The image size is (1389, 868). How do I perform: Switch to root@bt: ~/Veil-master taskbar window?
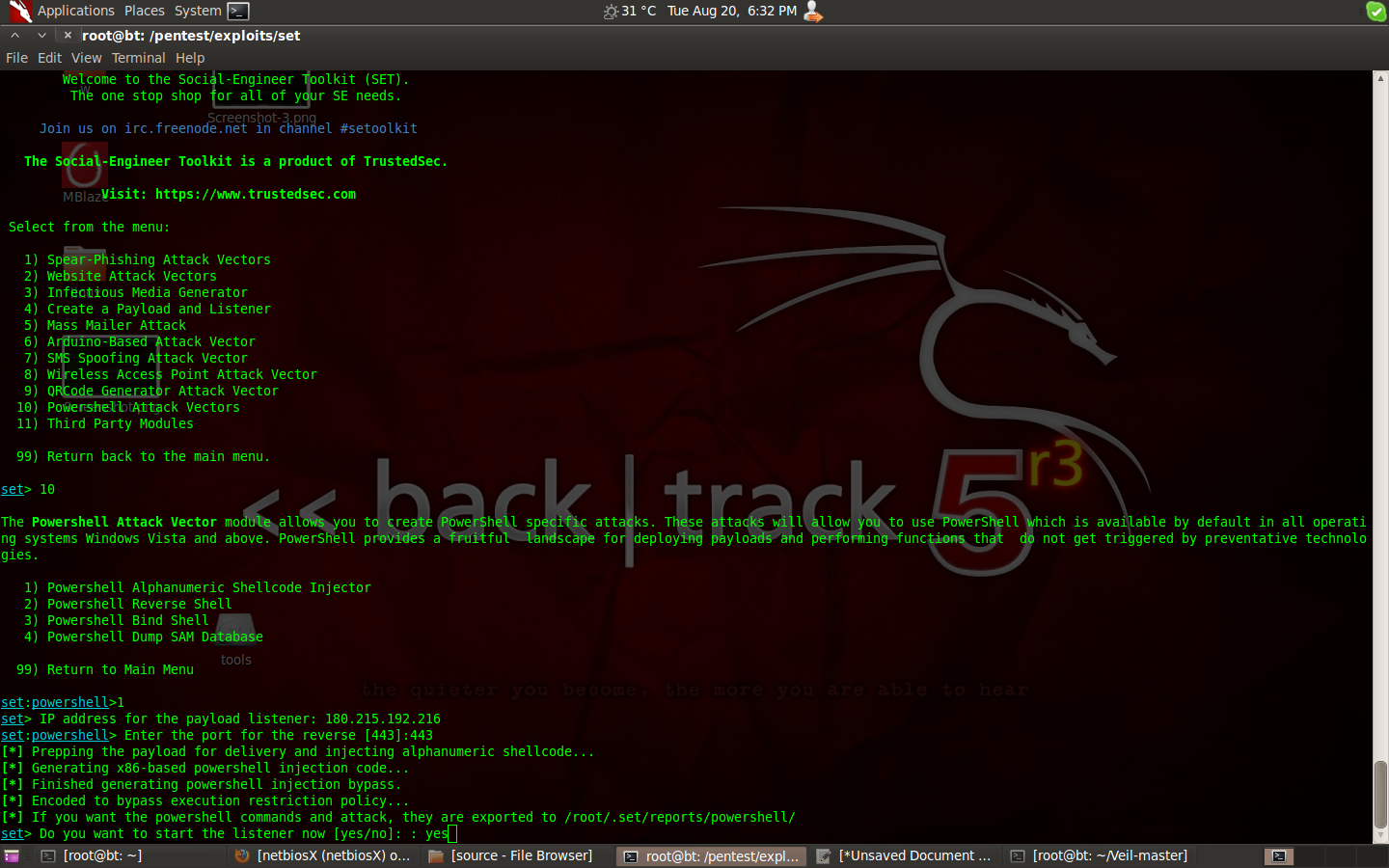pyautogui.click(x=1100, y=856)
